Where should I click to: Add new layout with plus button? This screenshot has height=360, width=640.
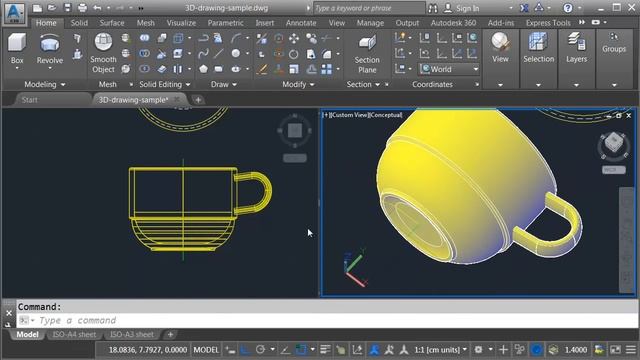pos(170,334)
